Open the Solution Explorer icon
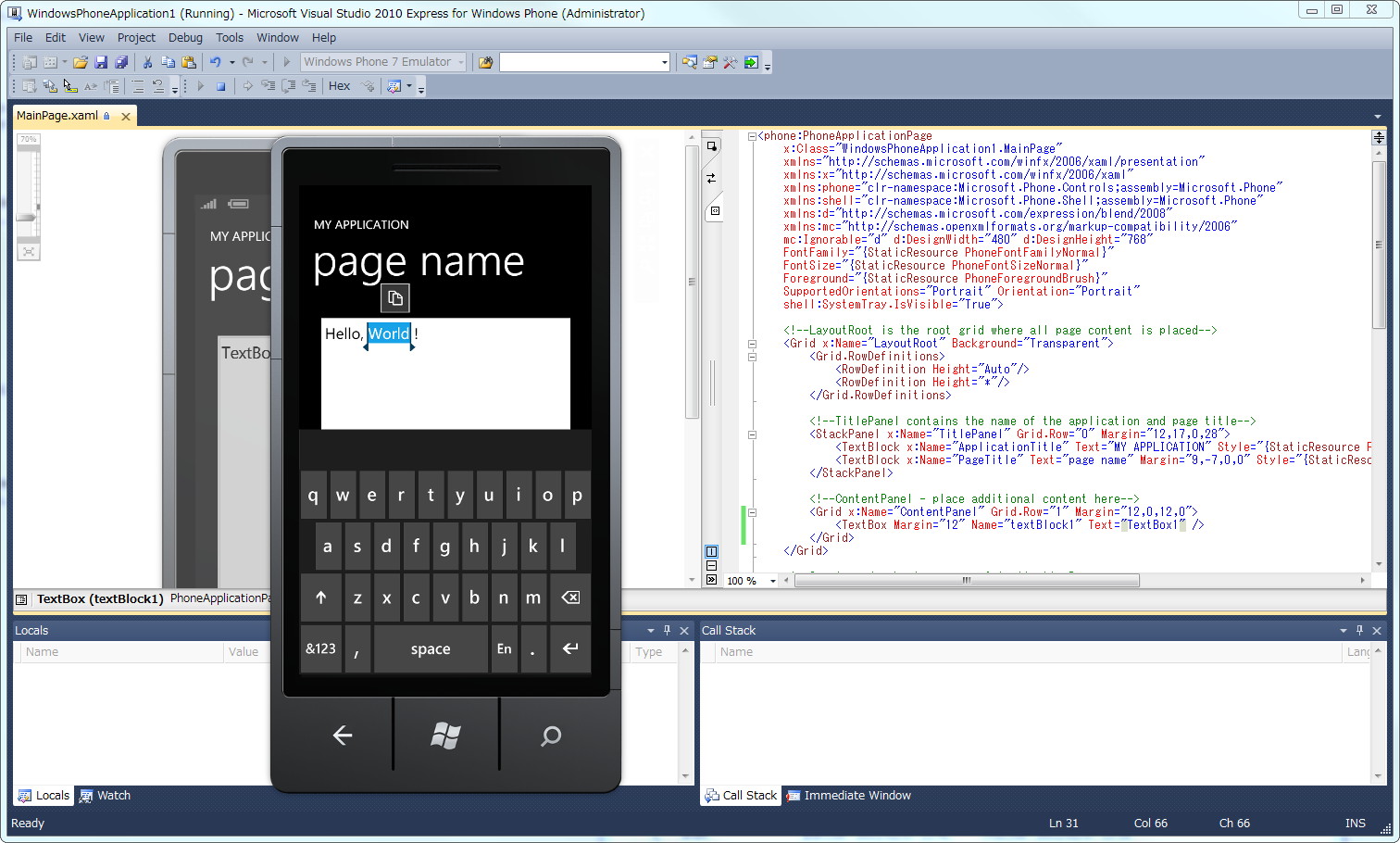The height and width of the screenshot is (843, 1400). pos(690,62)
